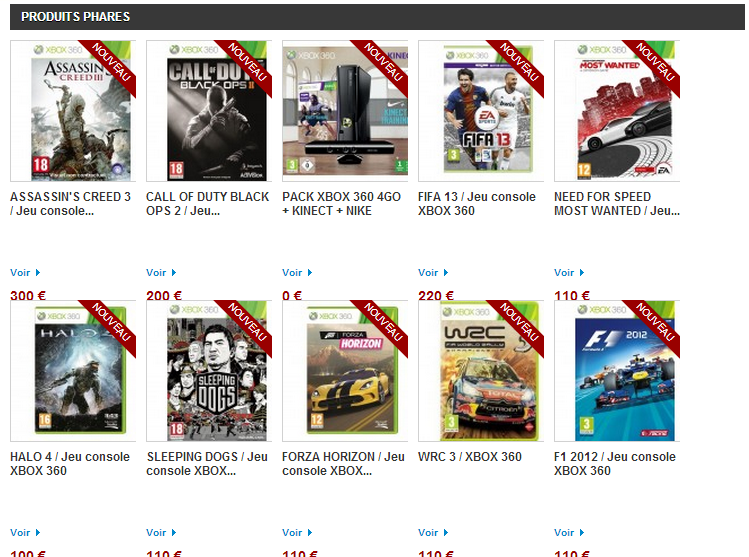Click the F1 2012 product title
The height and width of the screenshot is (557, 749).
[615, 464]
